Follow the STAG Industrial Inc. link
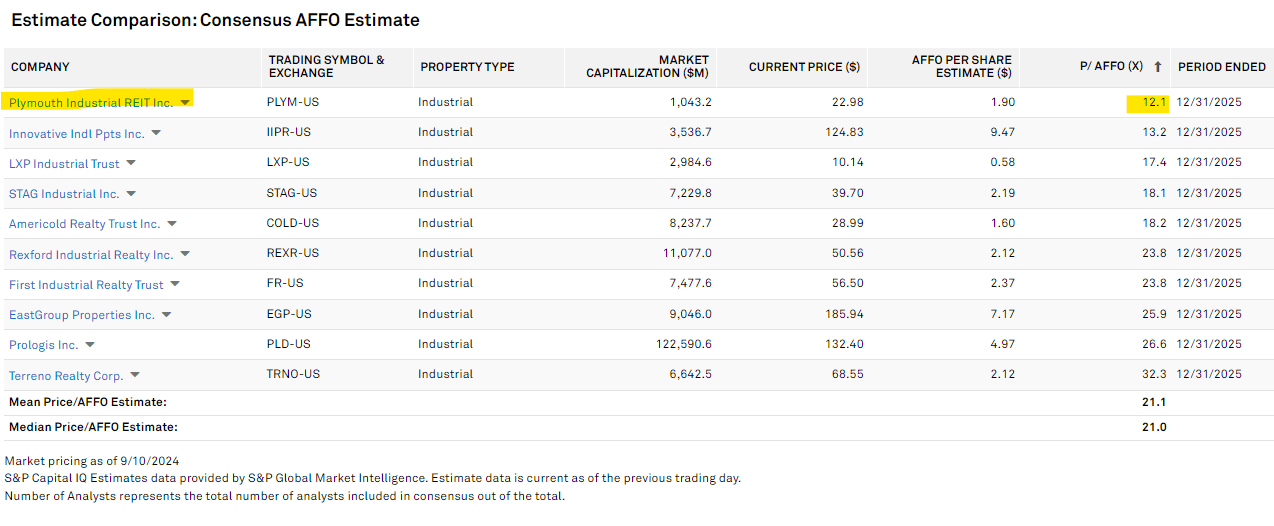The height and width of the screenshot is (526, 1274). (64, 194)
